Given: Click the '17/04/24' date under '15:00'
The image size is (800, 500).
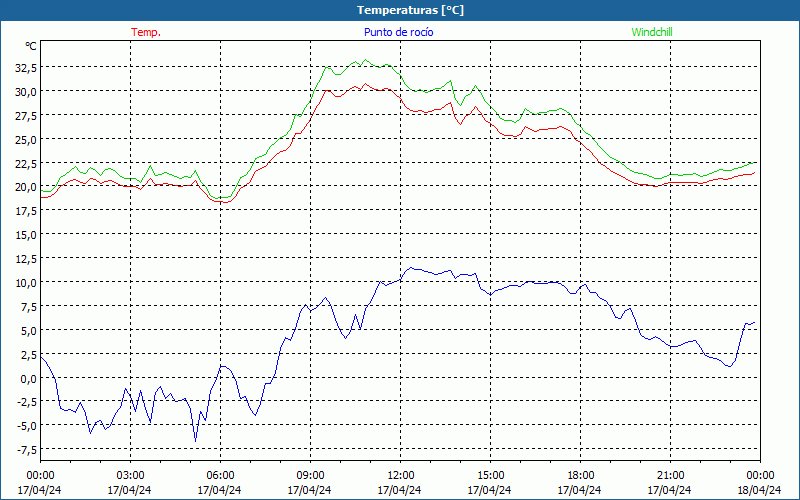Looking at the screenshot, I should [x=489, y=490].
